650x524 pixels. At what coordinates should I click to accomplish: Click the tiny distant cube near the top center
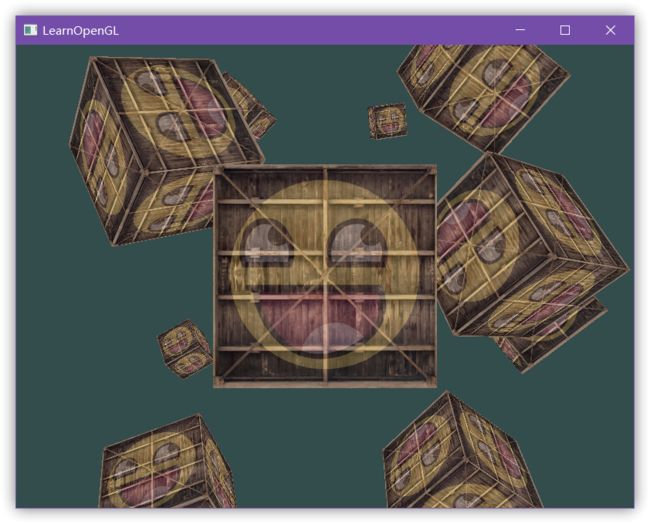388,121
